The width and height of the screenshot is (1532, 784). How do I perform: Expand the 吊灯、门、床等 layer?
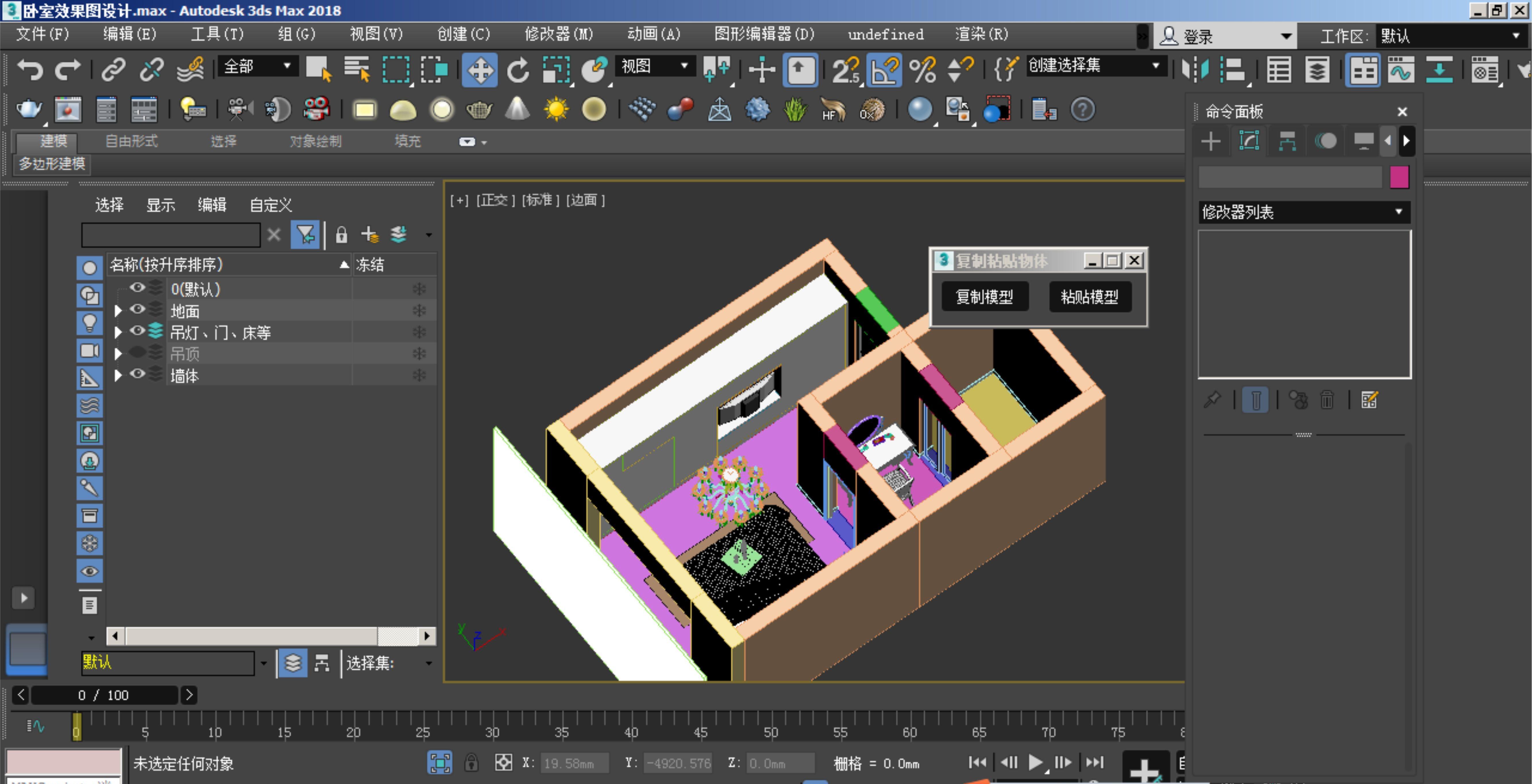118,332
